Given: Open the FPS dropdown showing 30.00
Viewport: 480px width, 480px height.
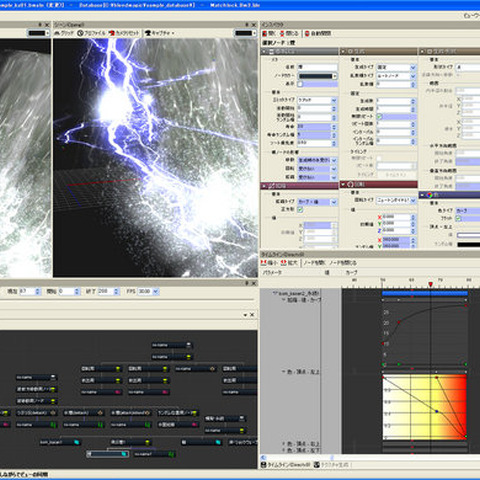Looking at the screenshot, I should click(156, 292).
